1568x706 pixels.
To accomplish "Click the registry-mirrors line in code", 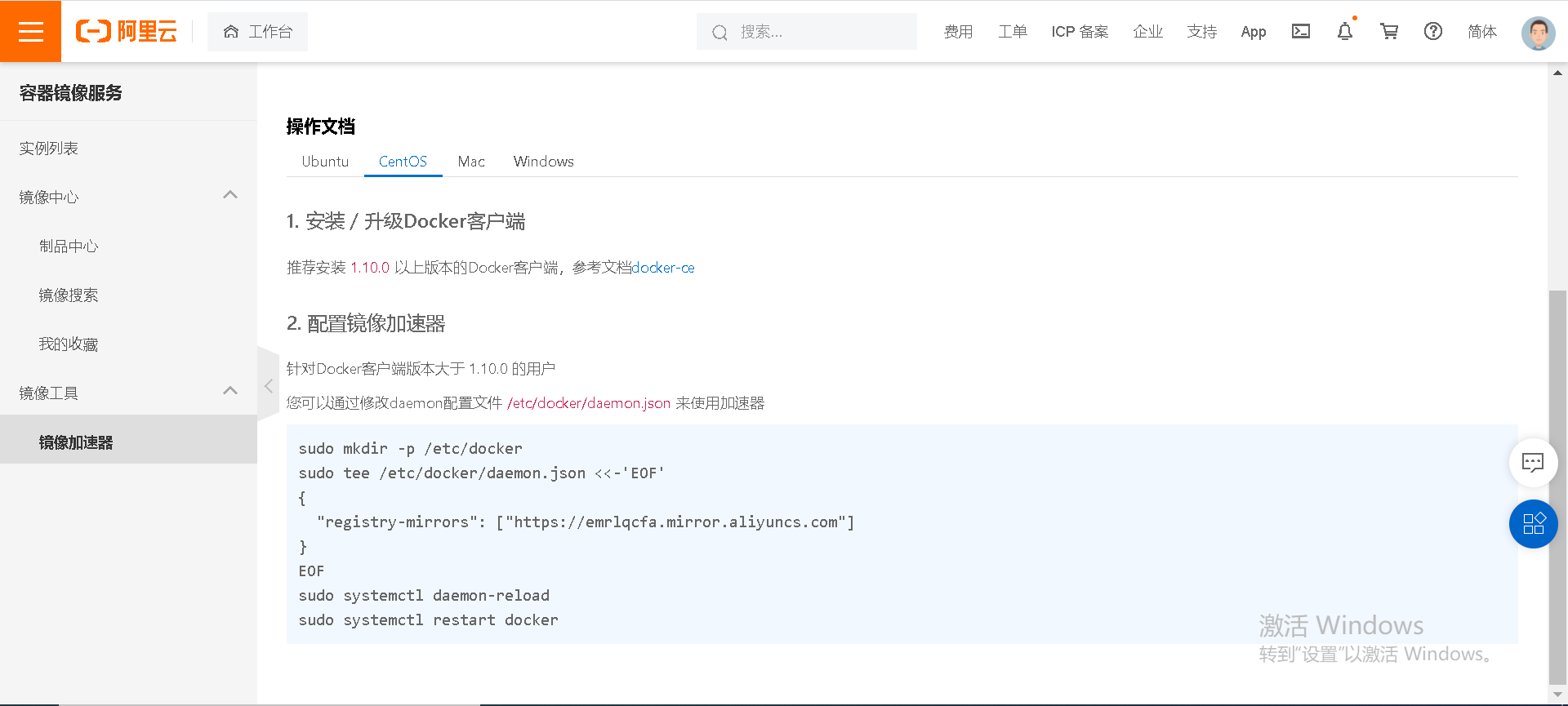I will click(x=586, y=522).
